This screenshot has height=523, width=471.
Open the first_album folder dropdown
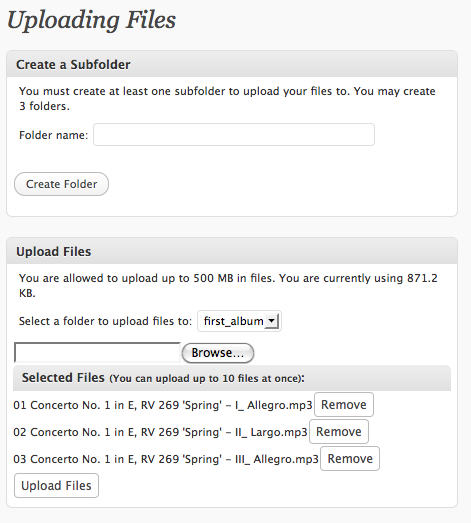coord(239,321)
